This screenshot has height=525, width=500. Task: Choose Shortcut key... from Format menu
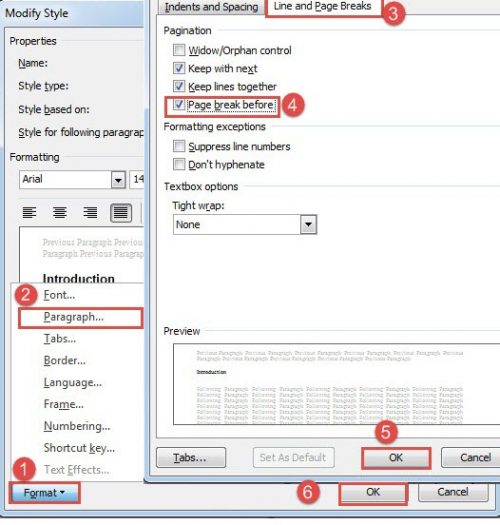(79, 448)
